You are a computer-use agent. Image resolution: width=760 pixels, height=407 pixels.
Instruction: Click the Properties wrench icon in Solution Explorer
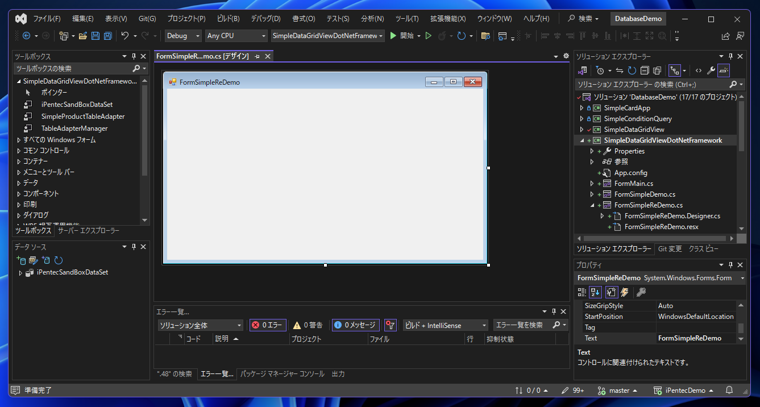click(x=711, y=71)
